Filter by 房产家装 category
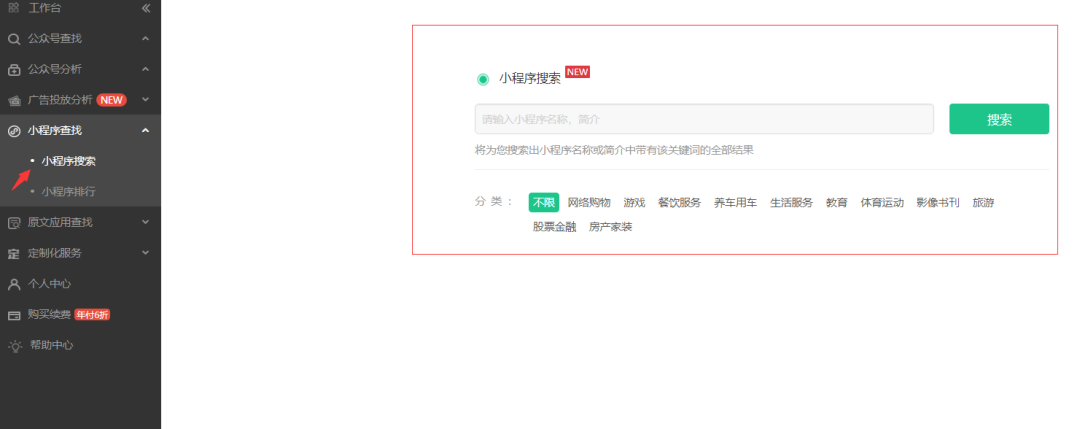This screenshot has width=1080, height=429. [x=610, y=227]
